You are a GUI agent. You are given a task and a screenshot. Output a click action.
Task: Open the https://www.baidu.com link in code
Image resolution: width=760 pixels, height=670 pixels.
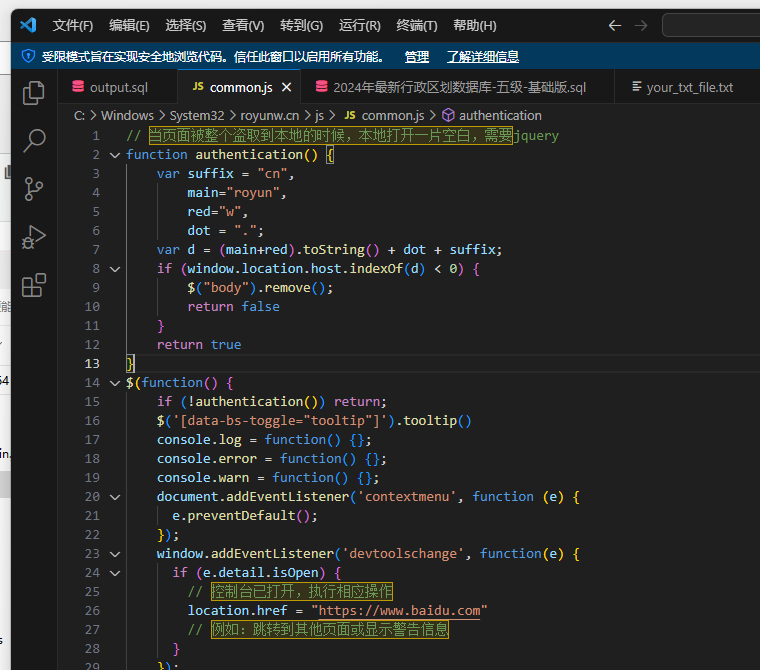point(399,611)
